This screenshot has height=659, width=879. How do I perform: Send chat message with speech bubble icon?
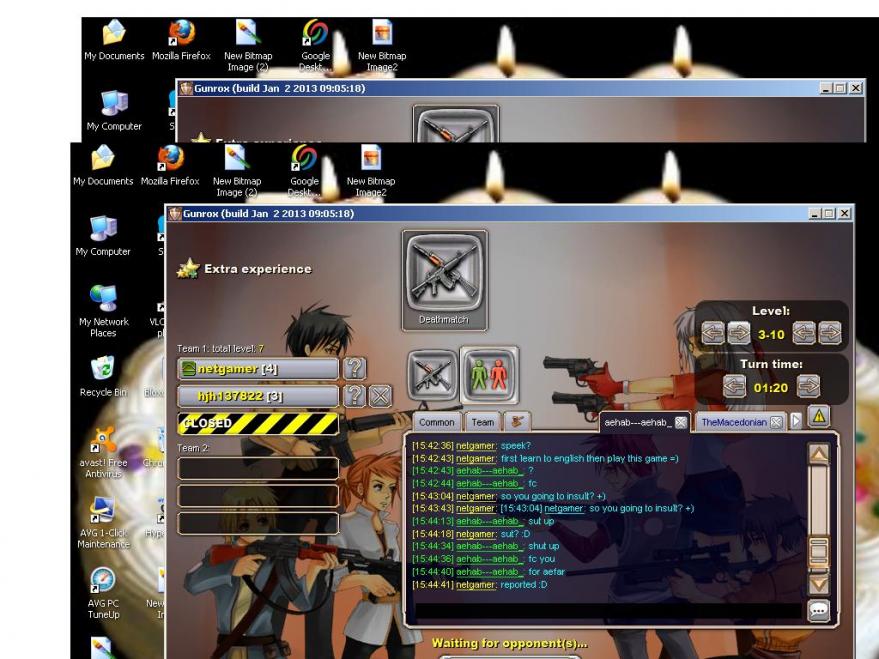click(818, 611)
